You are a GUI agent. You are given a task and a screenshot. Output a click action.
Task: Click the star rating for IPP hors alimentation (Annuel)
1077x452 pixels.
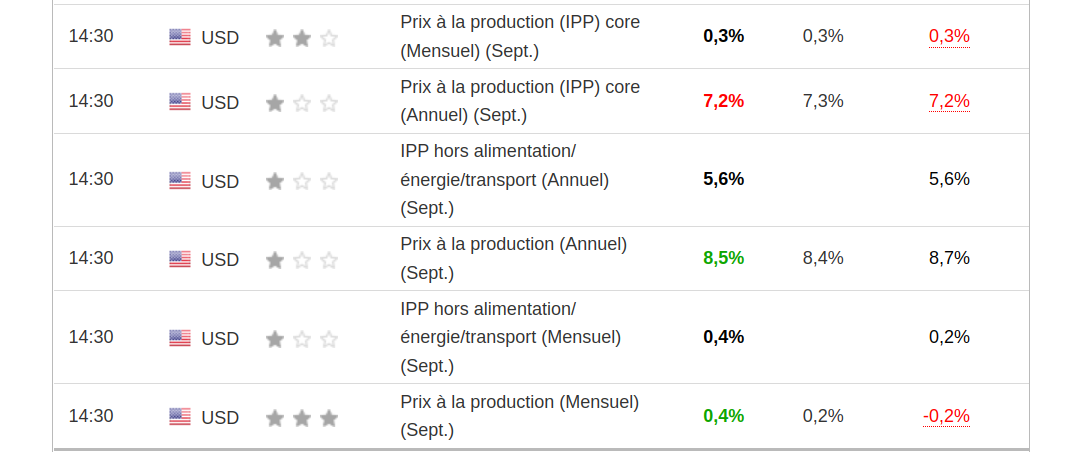(x=302, y=181)
